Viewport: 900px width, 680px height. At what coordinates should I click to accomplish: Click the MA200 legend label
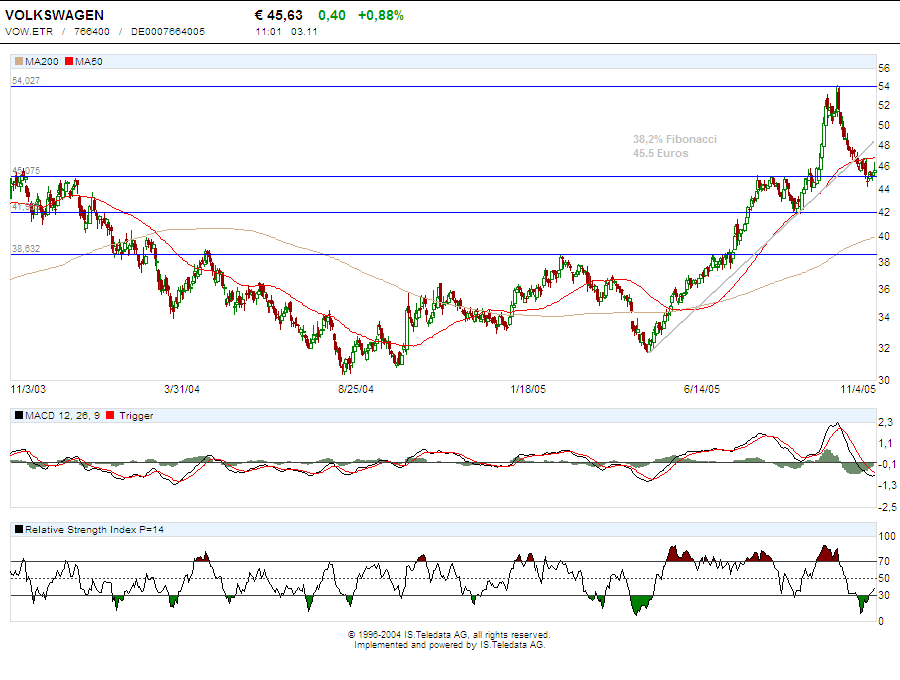click(42, 61)
